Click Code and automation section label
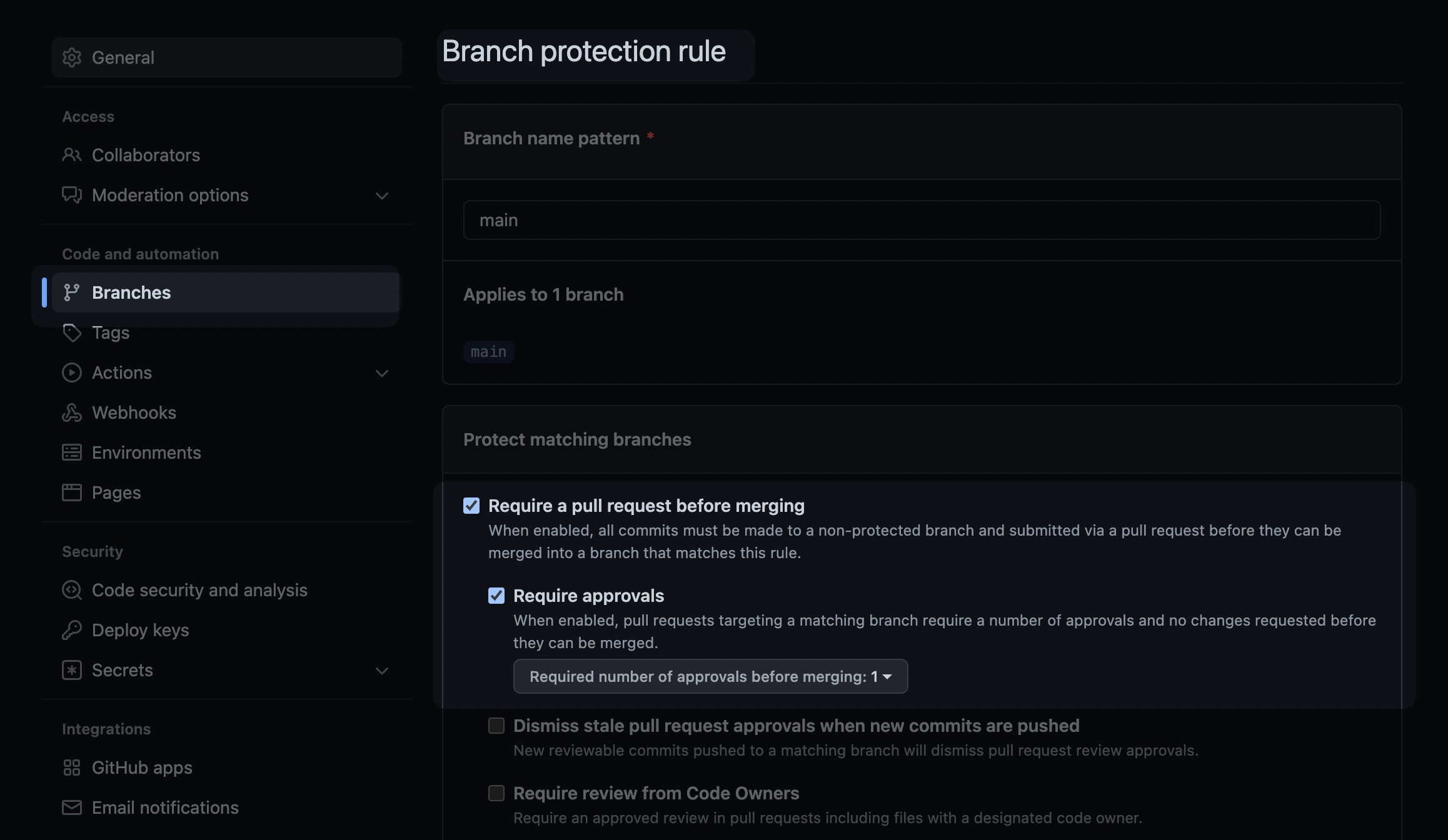 coord(140,254)
